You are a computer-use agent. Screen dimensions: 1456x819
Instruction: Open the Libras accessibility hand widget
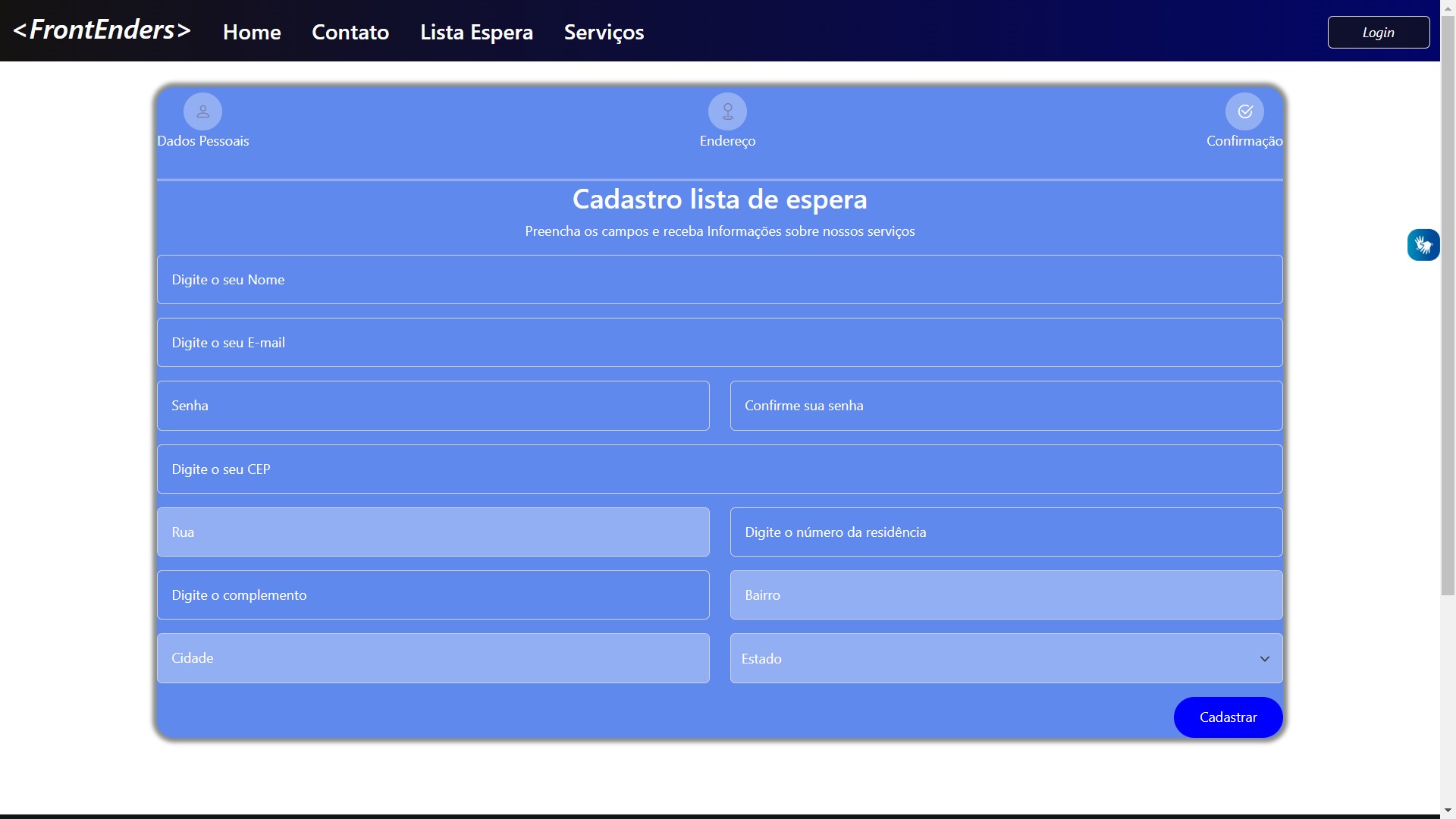[1423, 244]
